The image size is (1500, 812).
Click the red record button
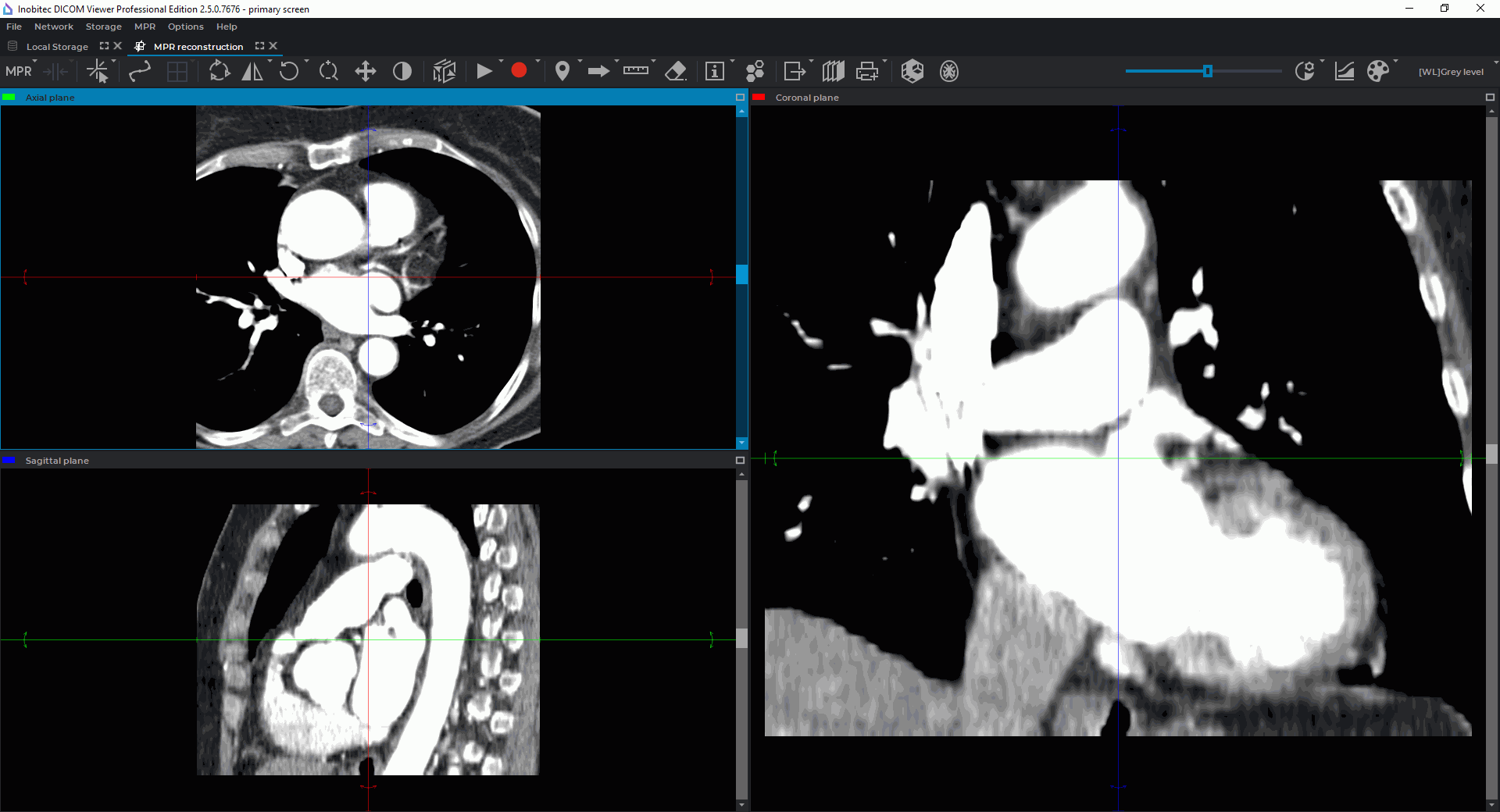519,71
